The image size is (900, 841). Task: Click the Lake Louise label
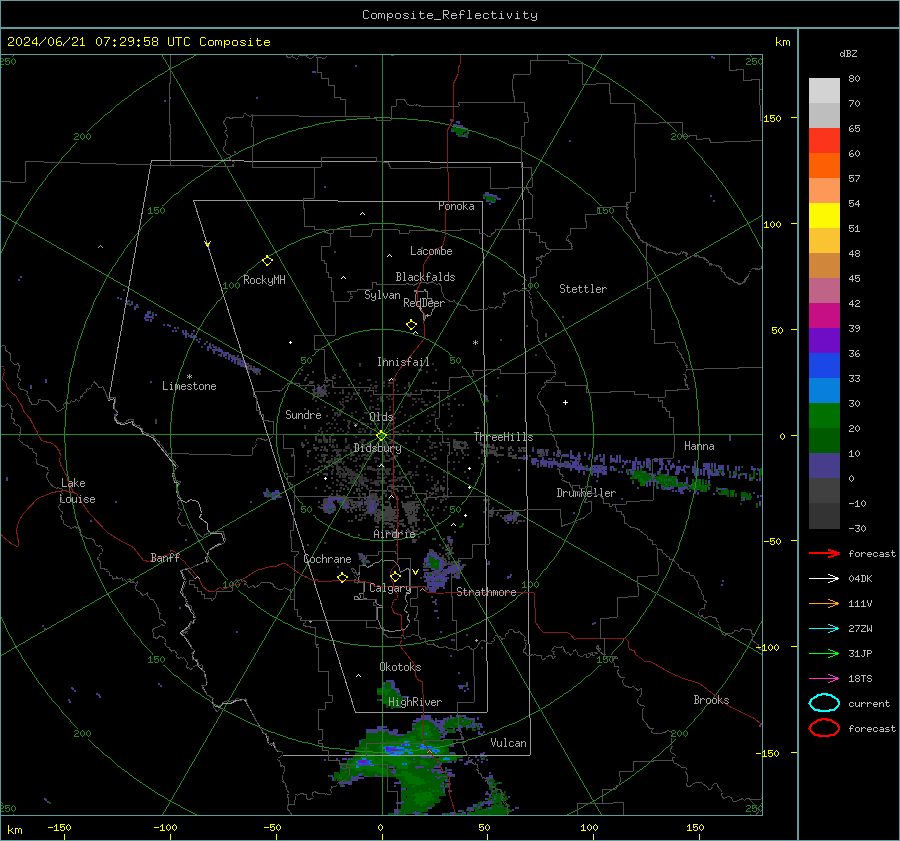tap(78, 491)
